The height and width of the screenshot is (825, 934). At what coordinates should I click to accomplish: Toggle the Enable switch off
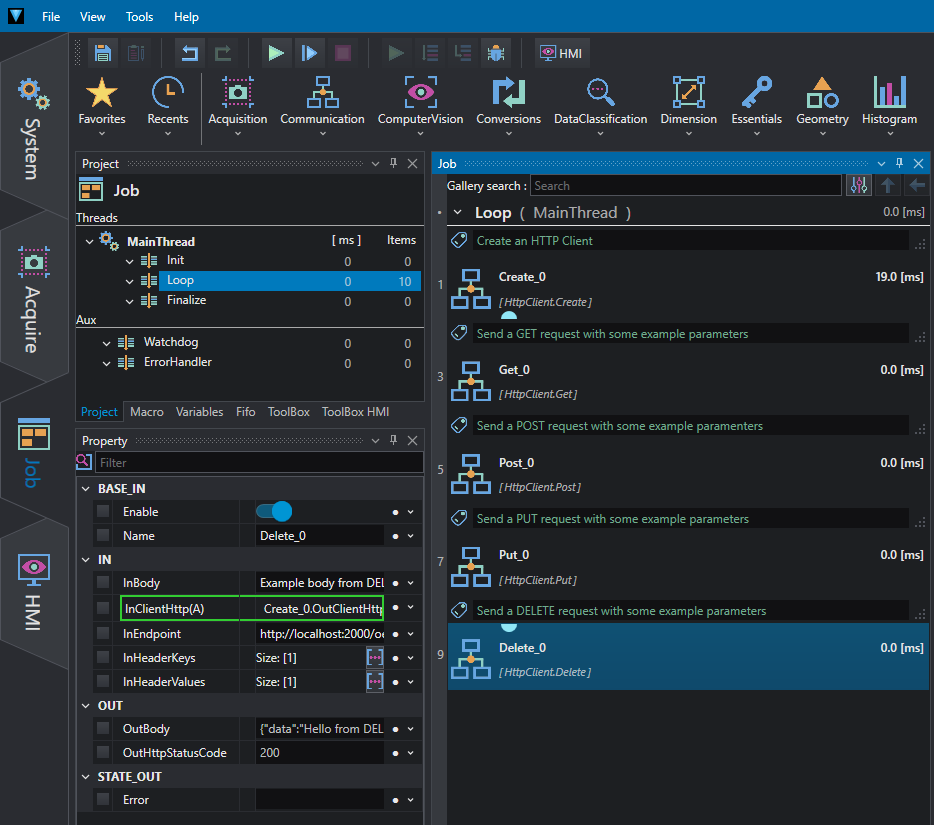pyautogui.click(x=274, y=512)
